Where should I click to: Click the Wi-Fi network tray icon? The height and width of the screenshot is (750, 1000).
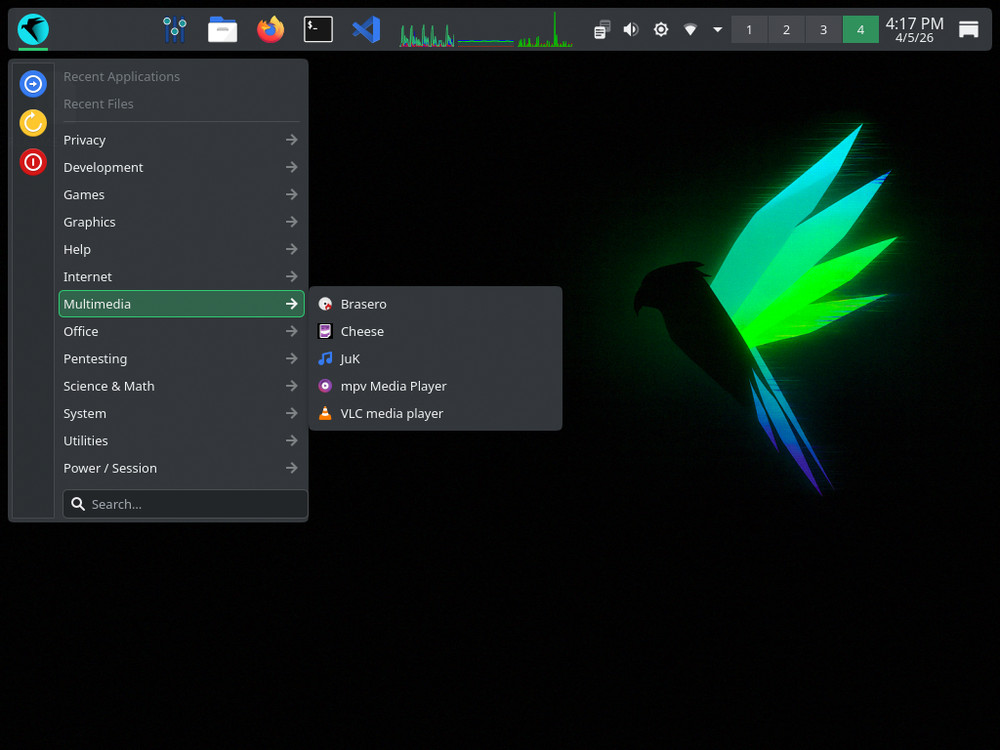point(690,29)
